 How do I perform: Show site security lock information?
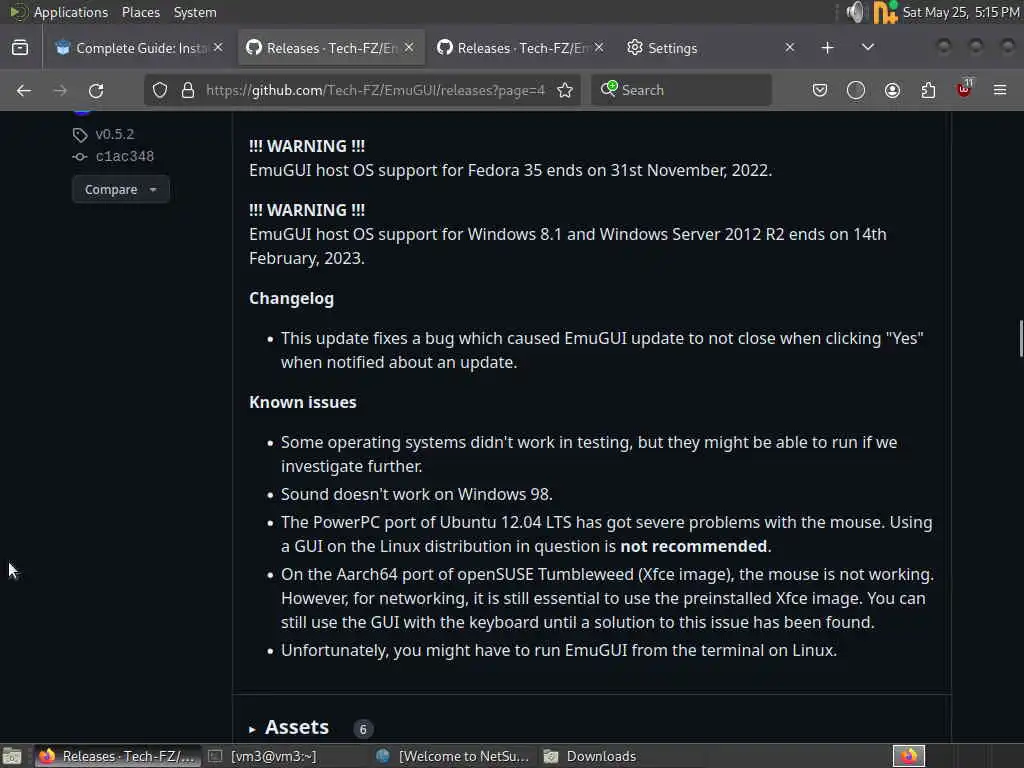click(x=187, y=90)
